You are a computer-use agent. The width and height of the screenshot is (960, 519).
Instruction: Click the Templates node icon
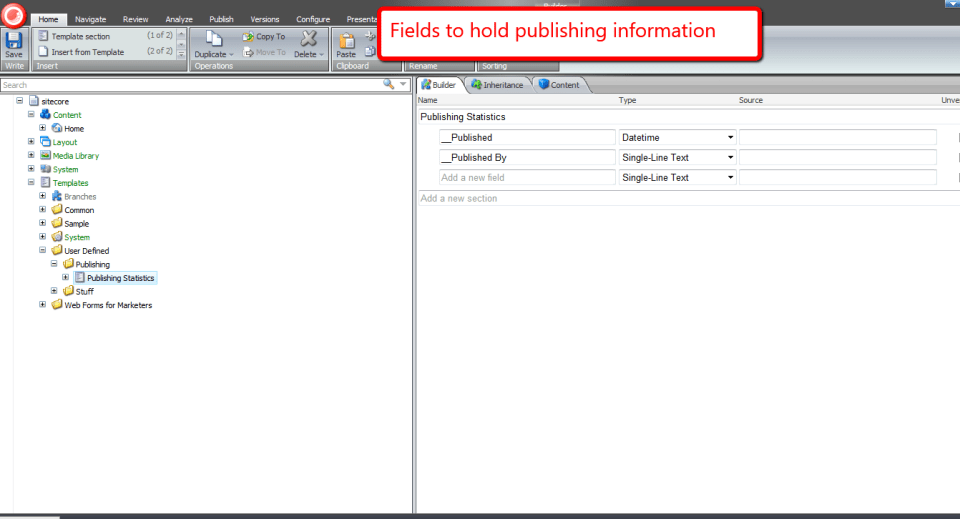pyautogui.click(x=45, y=182)
